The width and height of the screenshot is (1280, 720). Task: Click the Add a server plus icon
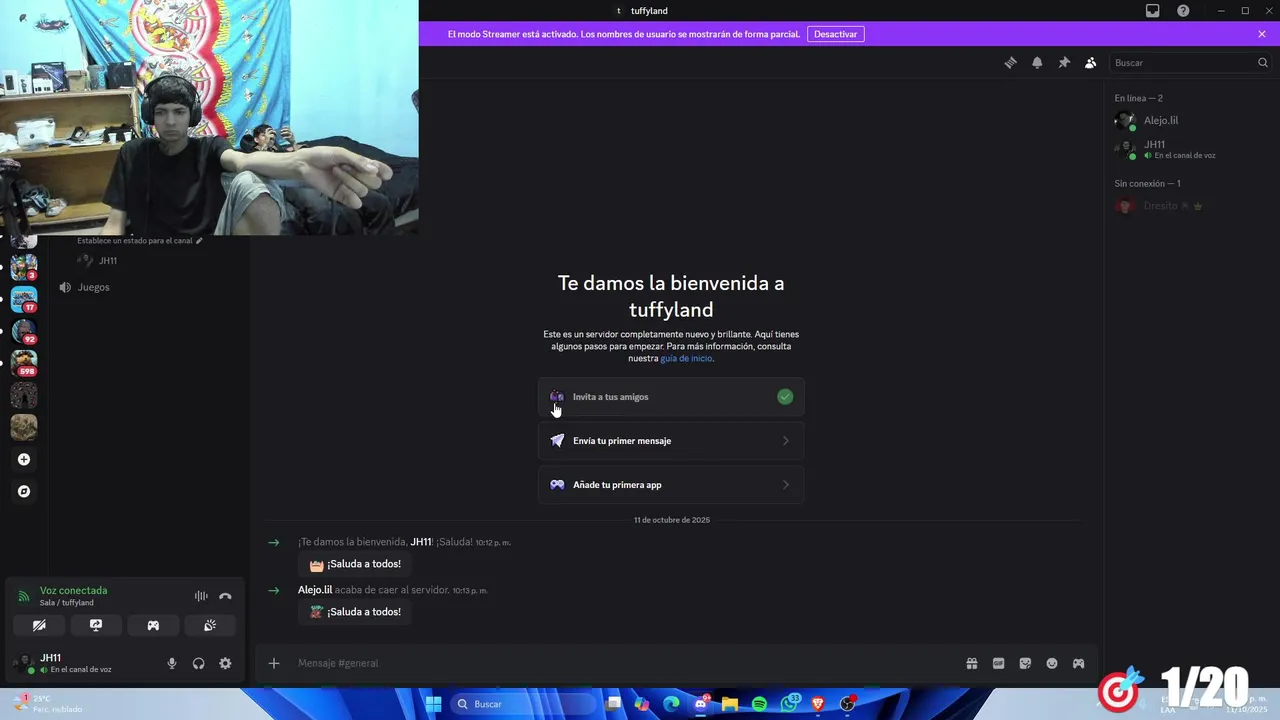point(24,459)
